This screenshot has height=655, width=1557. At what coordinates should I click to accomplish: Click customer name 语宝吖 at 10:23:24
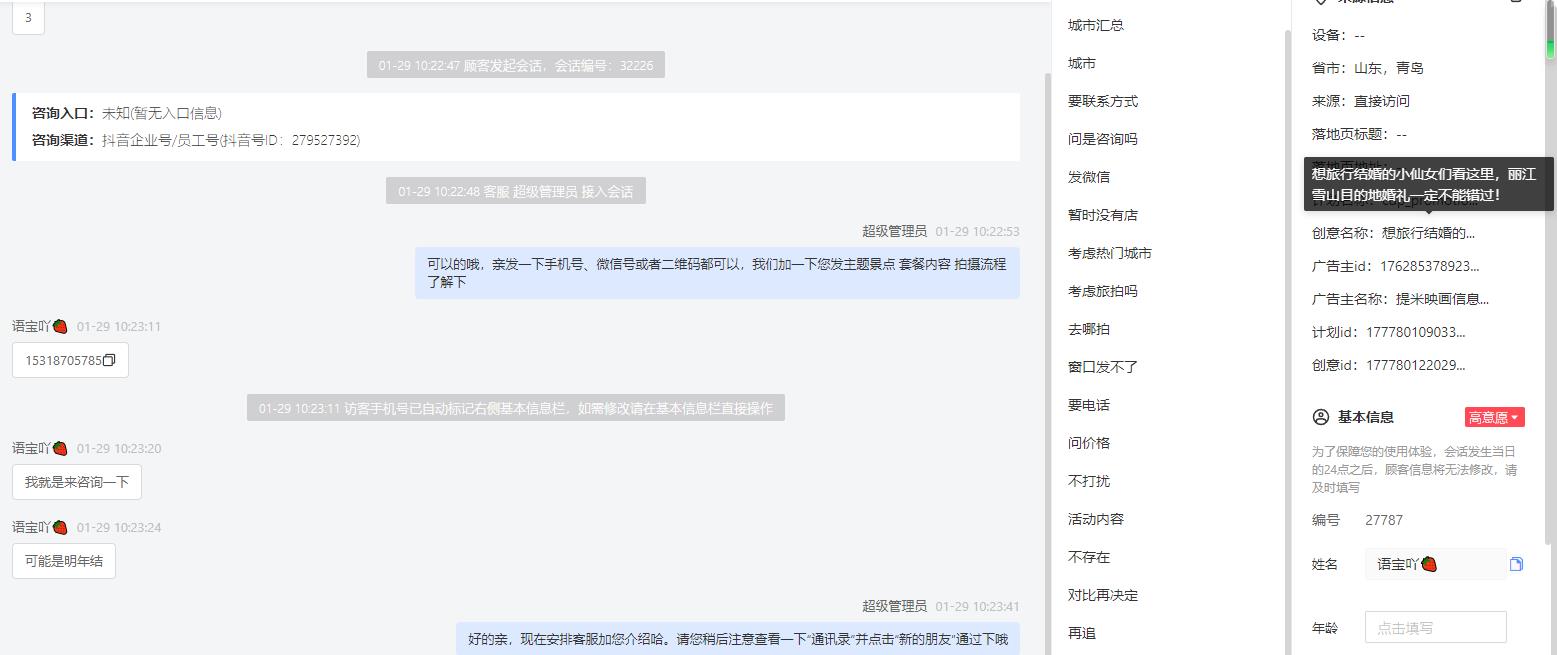tap(39, 527)
